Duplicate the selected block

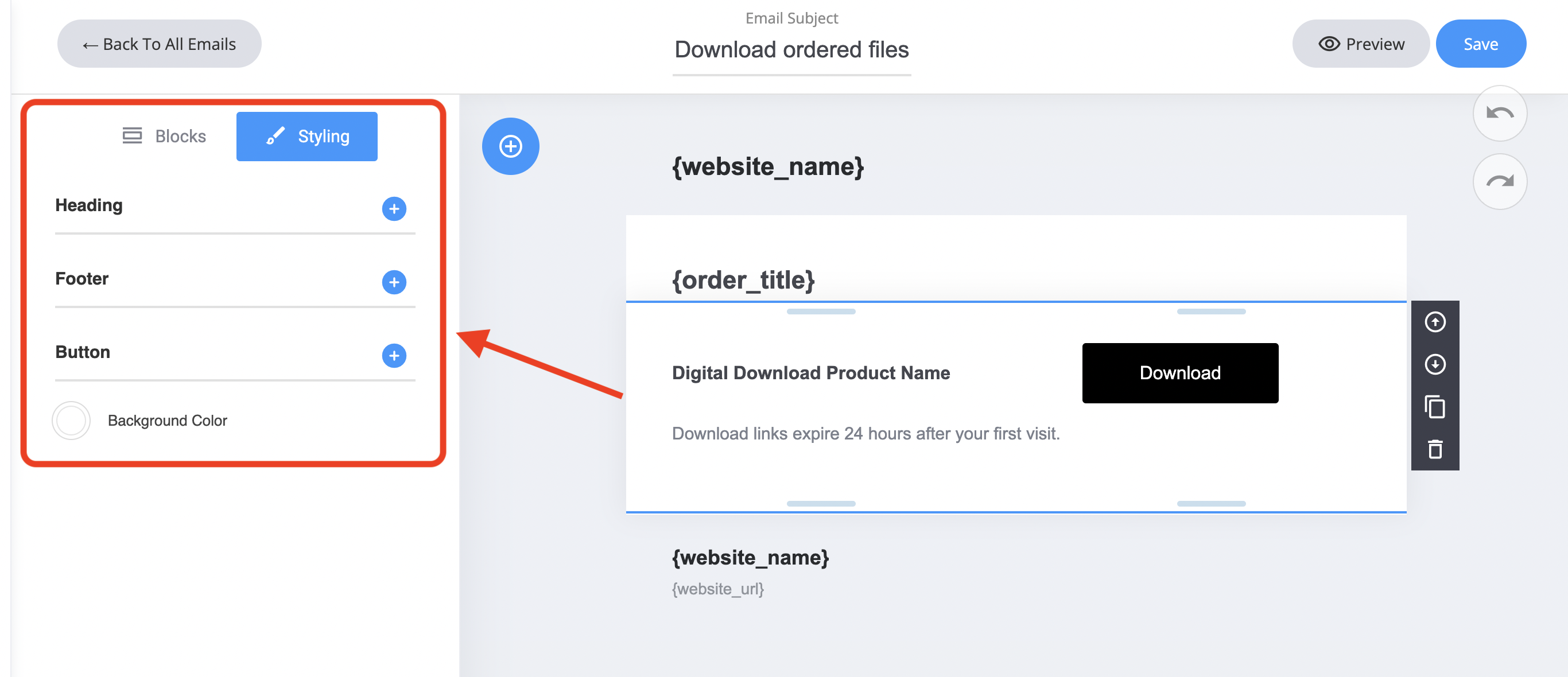[1435, 407]
